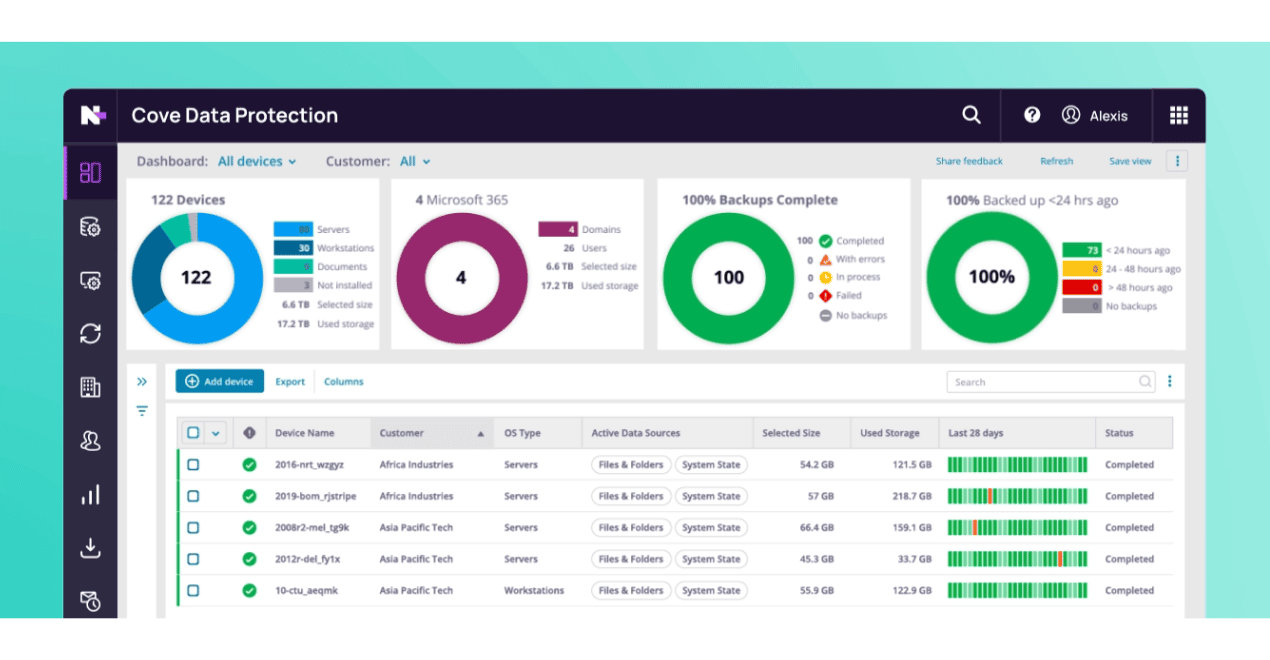Sort by the Customer column header
The width and height of the screenshot is (1270, 660).
[x=431, y=433]
